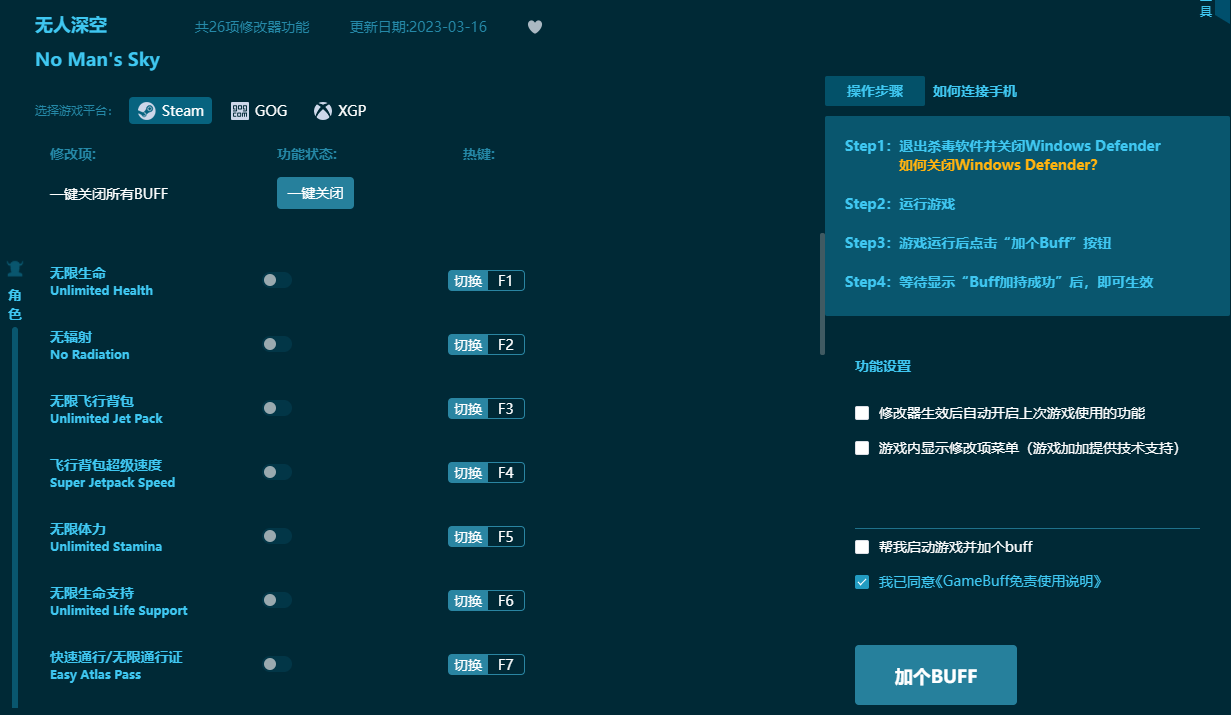Click 切换 button for F4 hotkey
The image size is (1231, 715).
[468, 473]
